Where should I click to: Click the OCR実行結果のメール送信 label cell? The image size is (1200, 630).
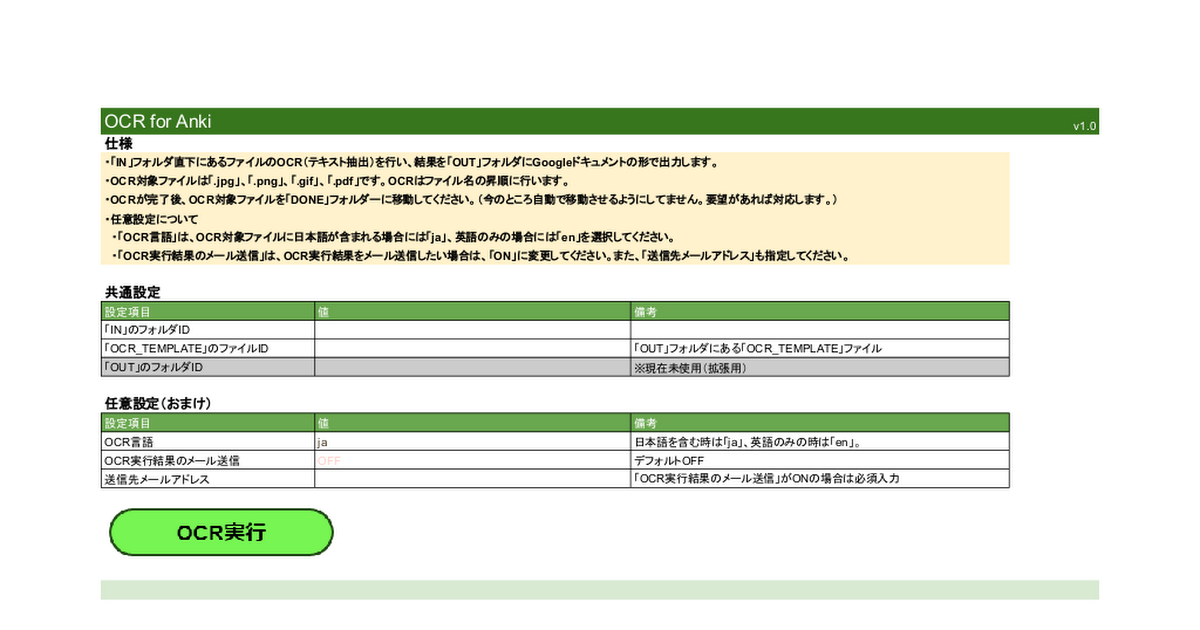click(x=207, y=460)
